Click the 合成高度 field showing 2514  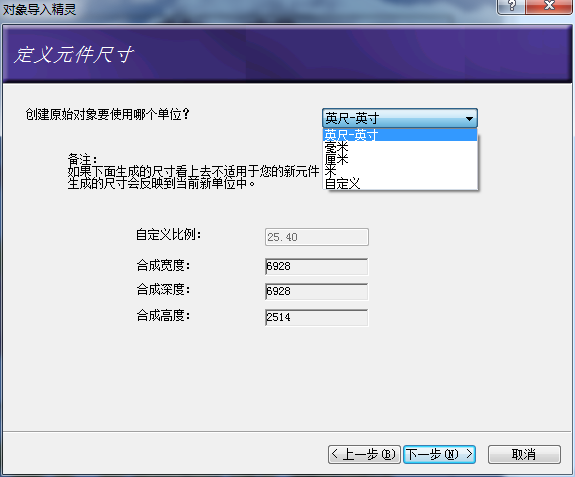317,317
